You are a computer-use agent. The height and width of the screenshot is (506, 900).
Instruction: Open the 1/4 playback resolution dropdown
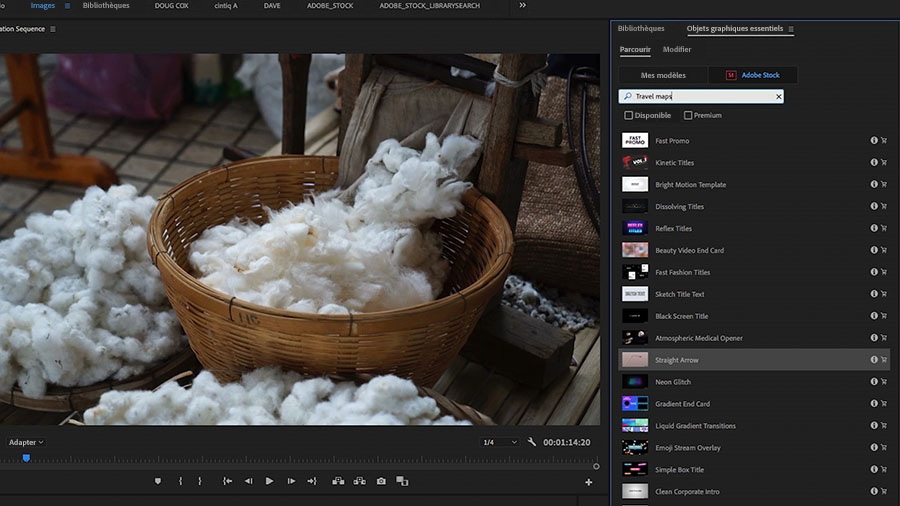(500, 442)
